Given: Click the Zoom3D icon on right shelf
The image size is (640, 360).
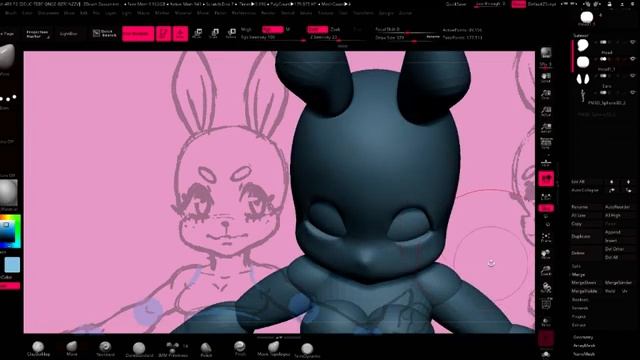Looking at the screenshot, I should click(x=546, y=271).
